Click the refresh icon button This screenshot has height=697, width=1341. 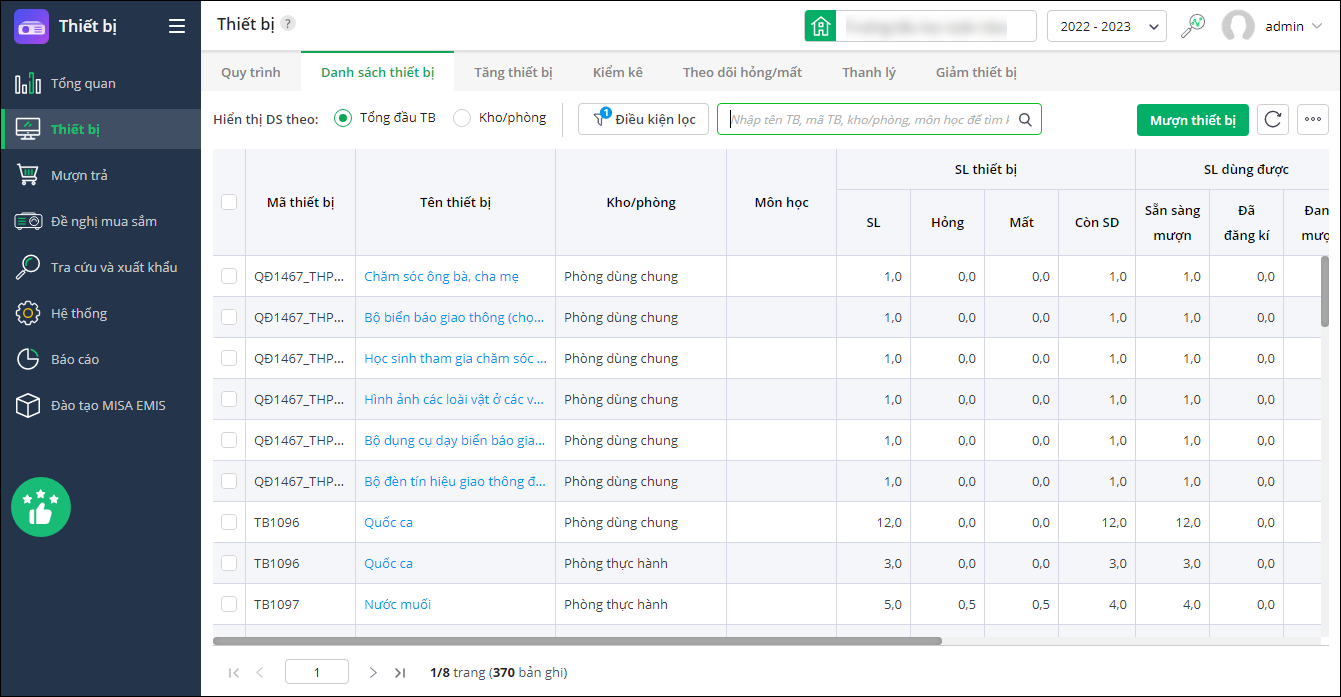1272,120
